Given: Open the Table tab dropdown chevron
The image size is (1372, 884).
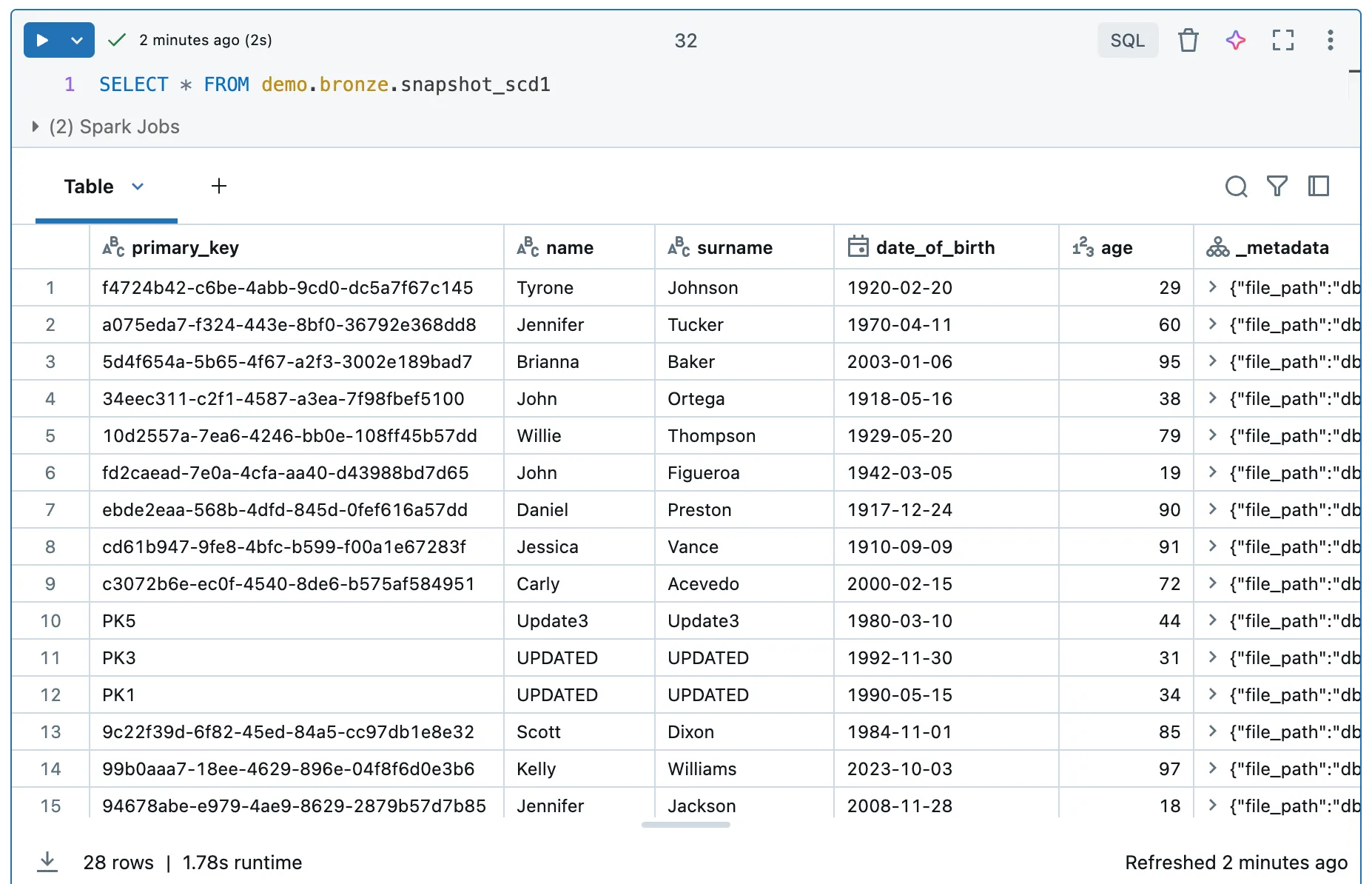Looking at the screenshot, I should click(x=138, y=187).
